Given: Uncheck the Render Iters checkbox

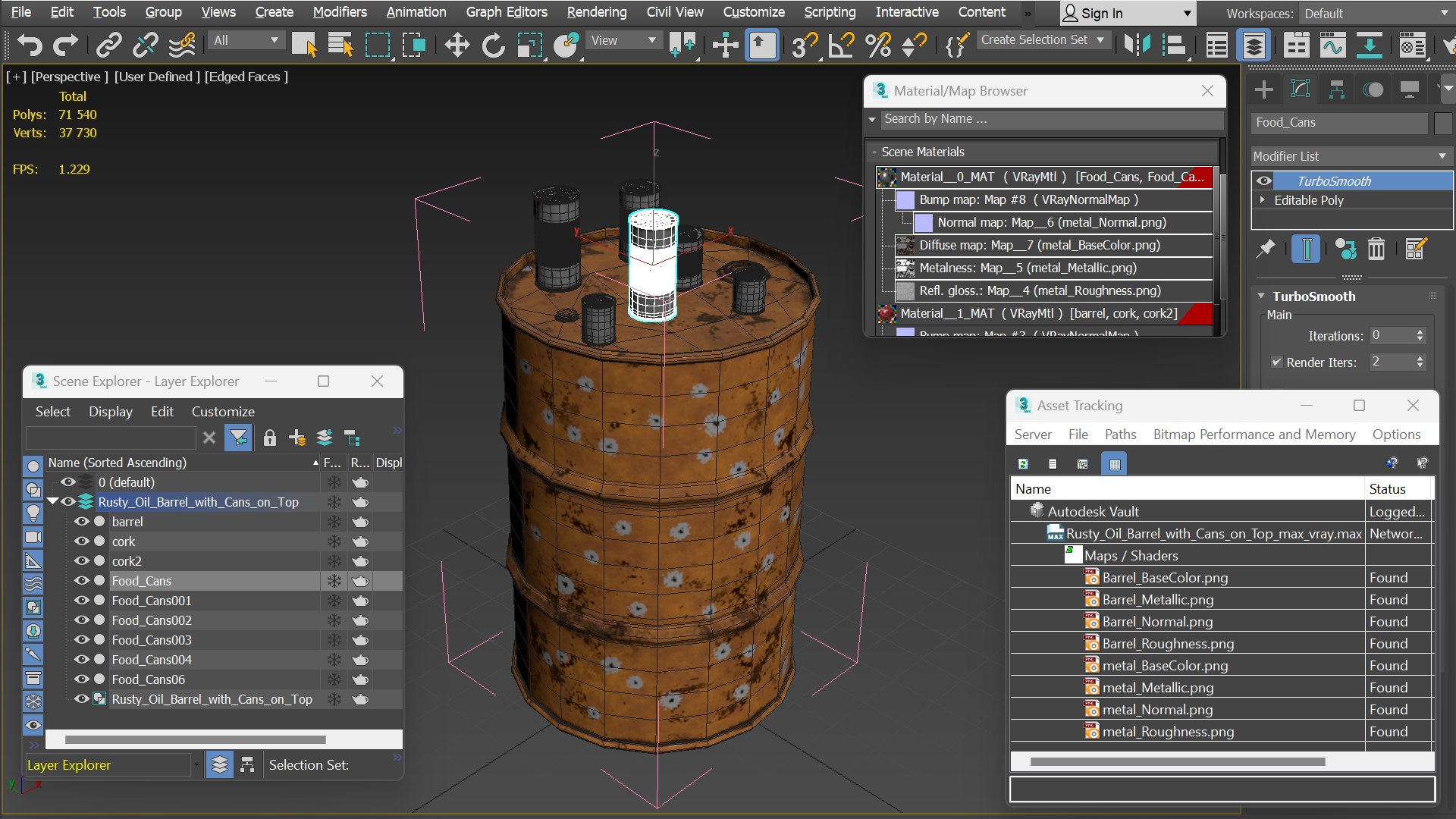Looking at the screenshot, I should coord(1277,362).
